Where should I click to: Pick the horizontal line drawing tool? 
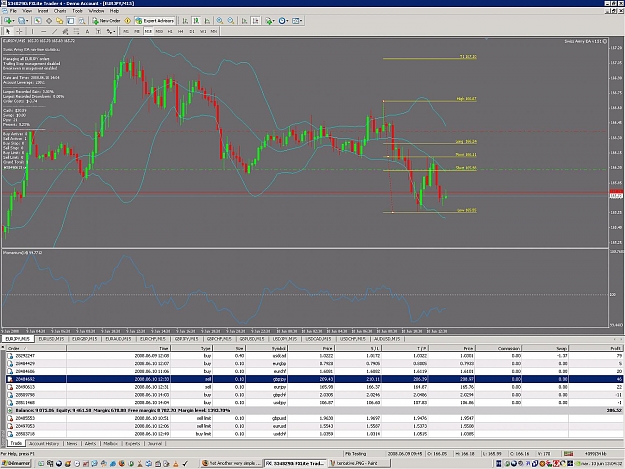43,31
